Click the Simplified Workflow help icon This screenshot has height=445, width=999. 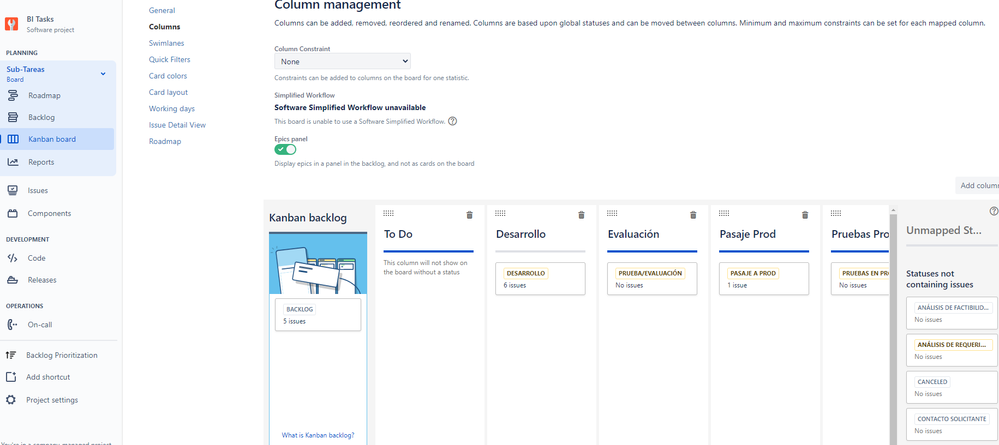[452, 121]
